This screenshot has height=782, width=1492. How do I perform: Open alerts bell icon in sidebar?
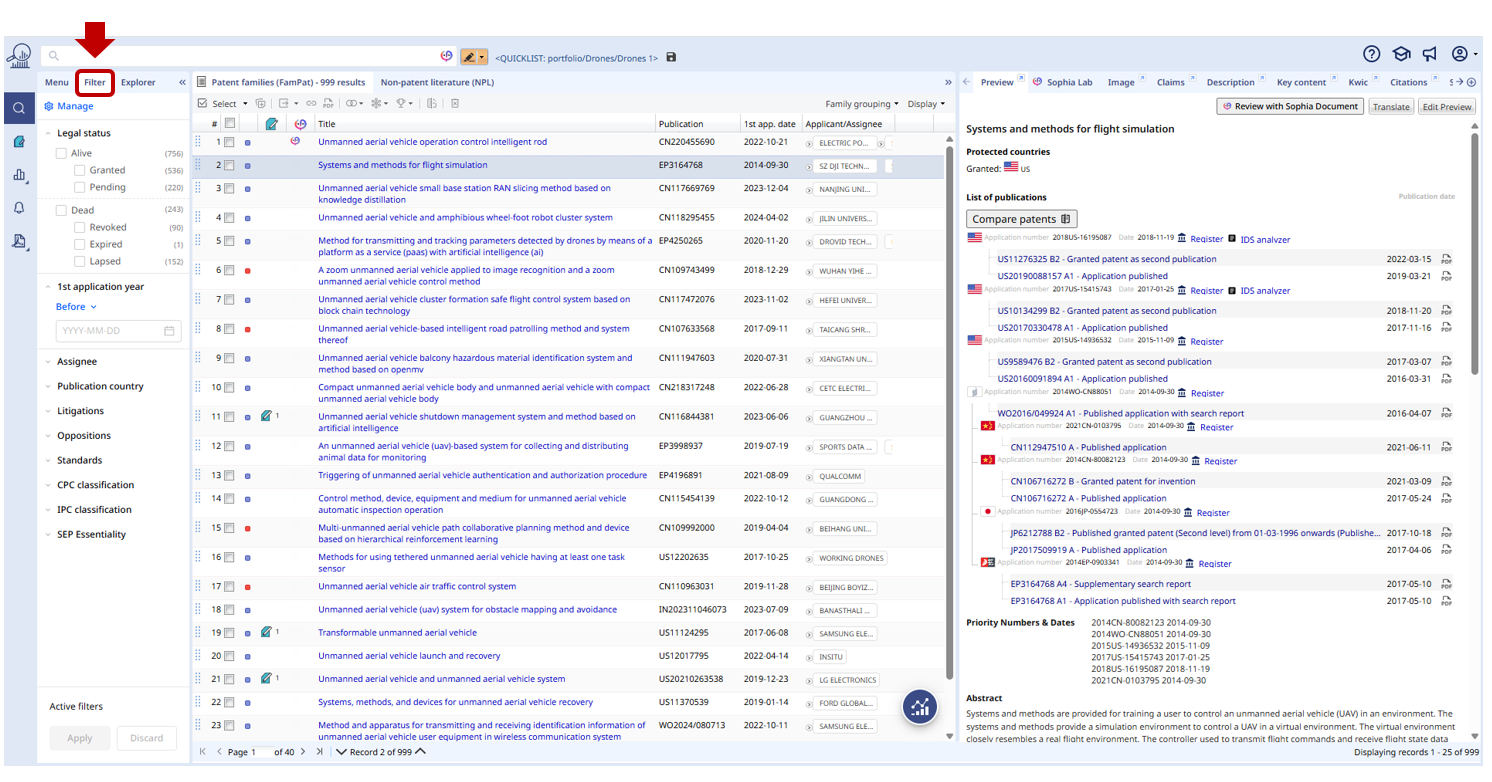[x=19, y=208]
